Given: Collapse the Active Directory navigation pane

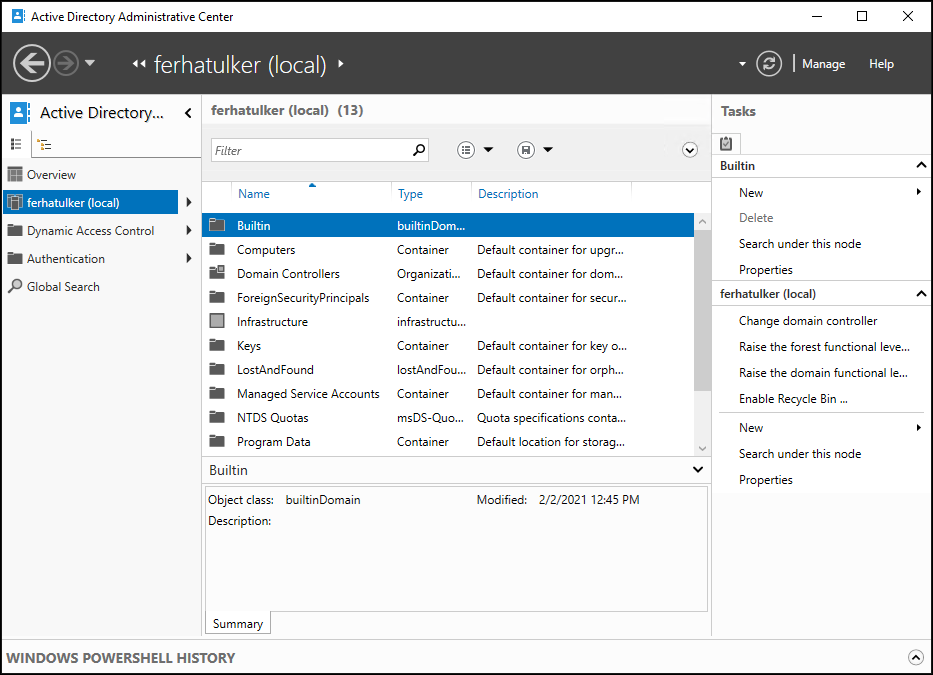Looking at the screenshot, I should 188,113.
